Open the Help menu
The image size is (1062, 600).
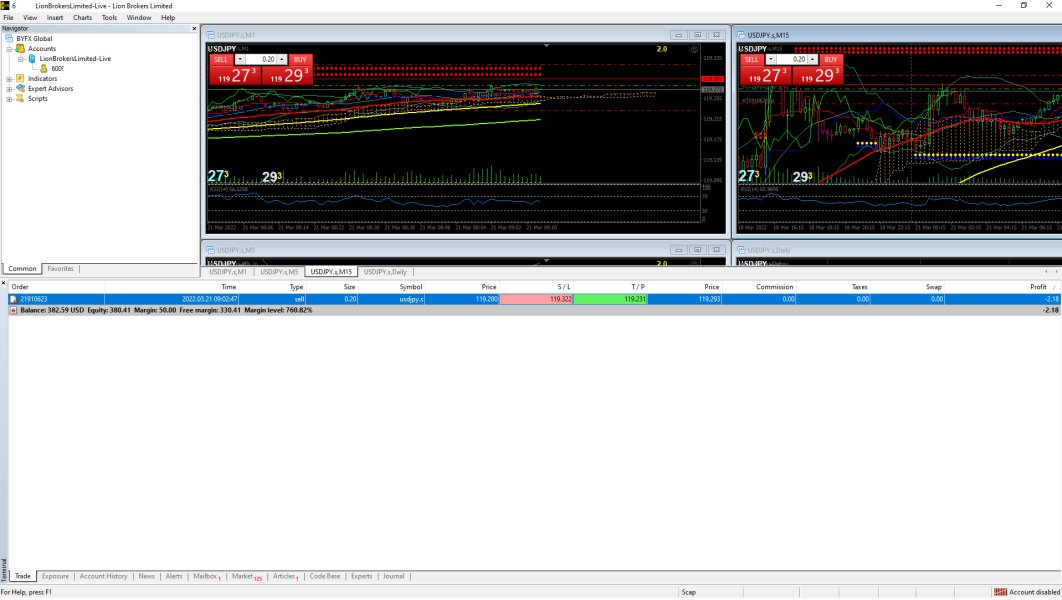[168, 18]
